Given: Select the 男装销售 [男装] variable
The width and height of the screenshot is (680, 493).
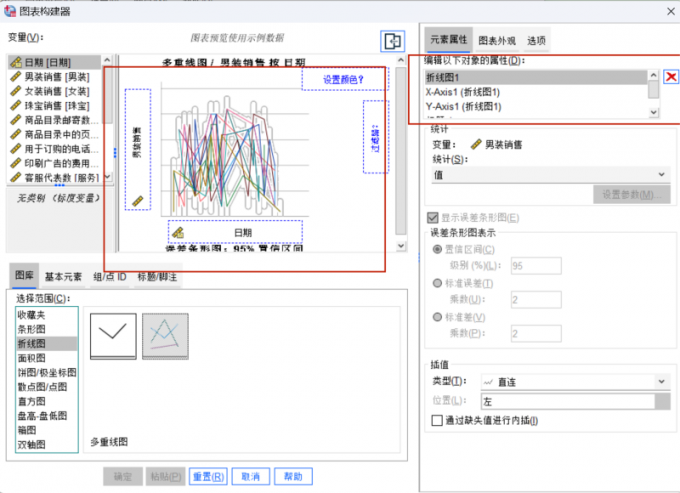Looking at the screenshot, I should coord(55,77).
